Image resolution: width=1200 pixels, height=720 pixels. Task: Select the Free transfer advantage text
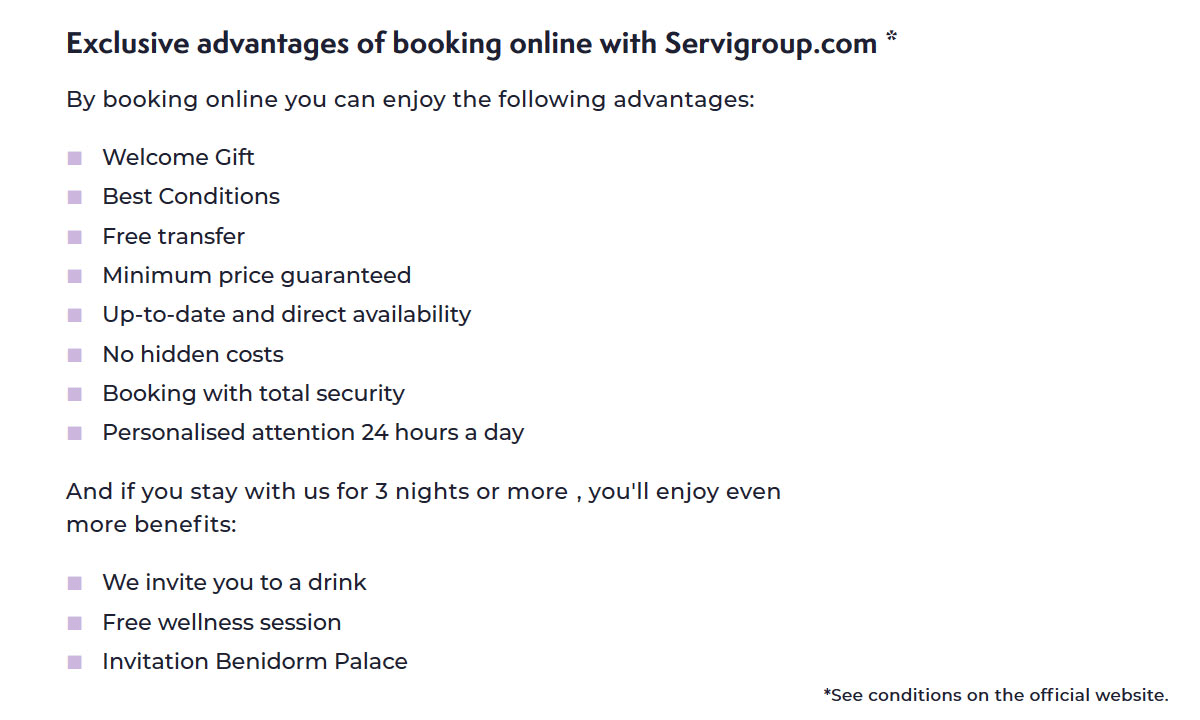point(173,236)
